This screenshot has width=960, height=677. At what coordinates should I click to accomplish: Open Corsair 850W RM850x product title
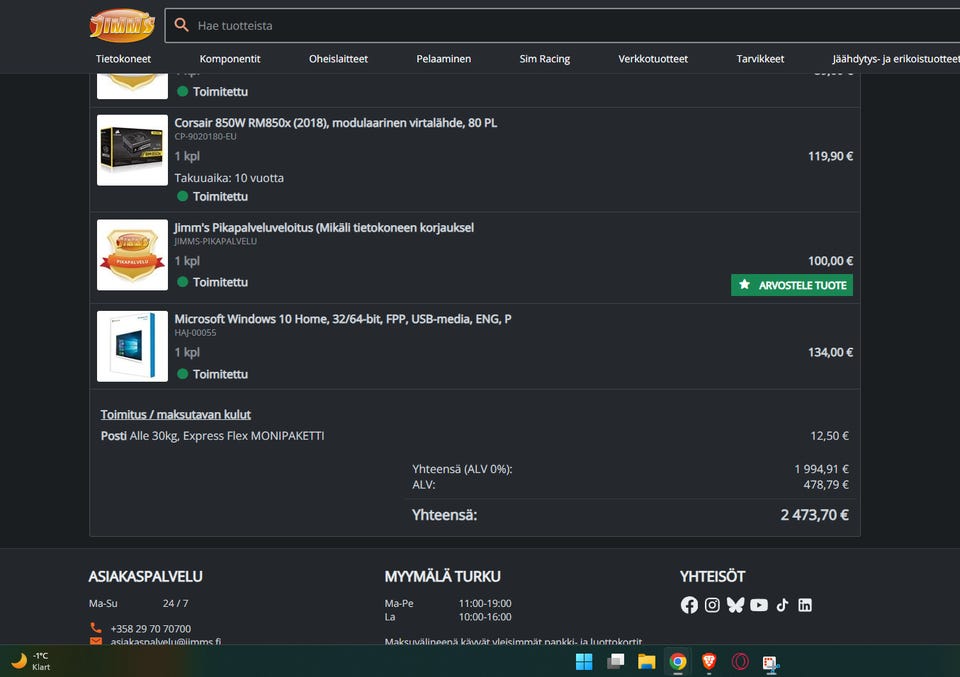[x=336, y=123]
